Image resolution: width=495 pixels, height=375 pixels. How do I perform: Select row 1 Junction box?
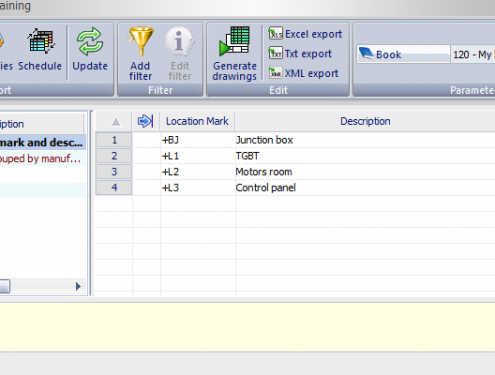[x=295, y=140]
